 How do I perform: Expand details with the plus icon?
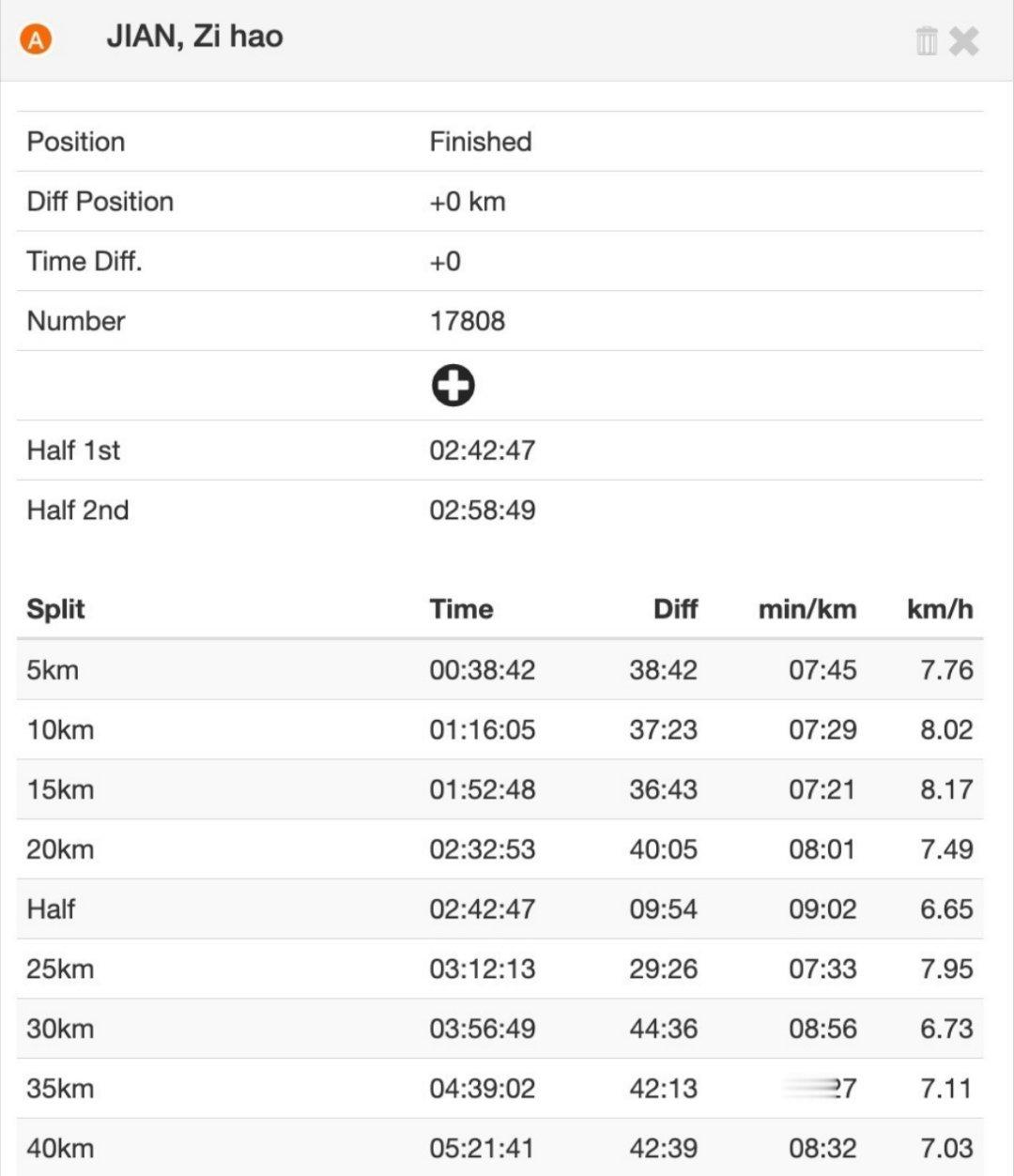[453, 386]
